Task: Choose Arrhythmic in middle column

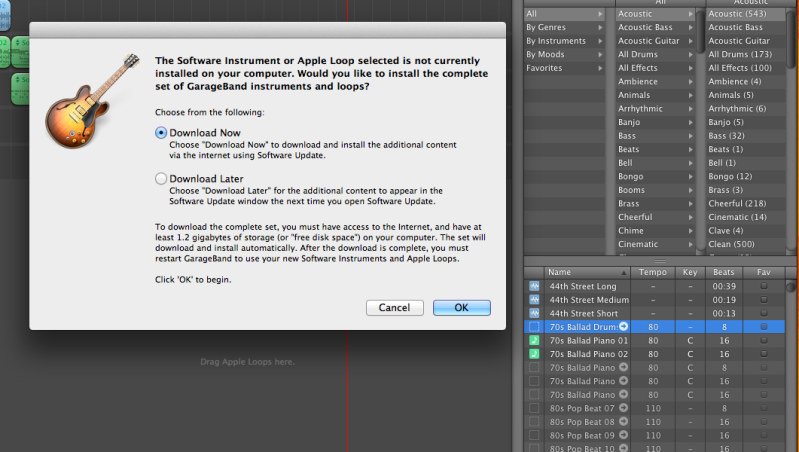Action: [655, 109]
